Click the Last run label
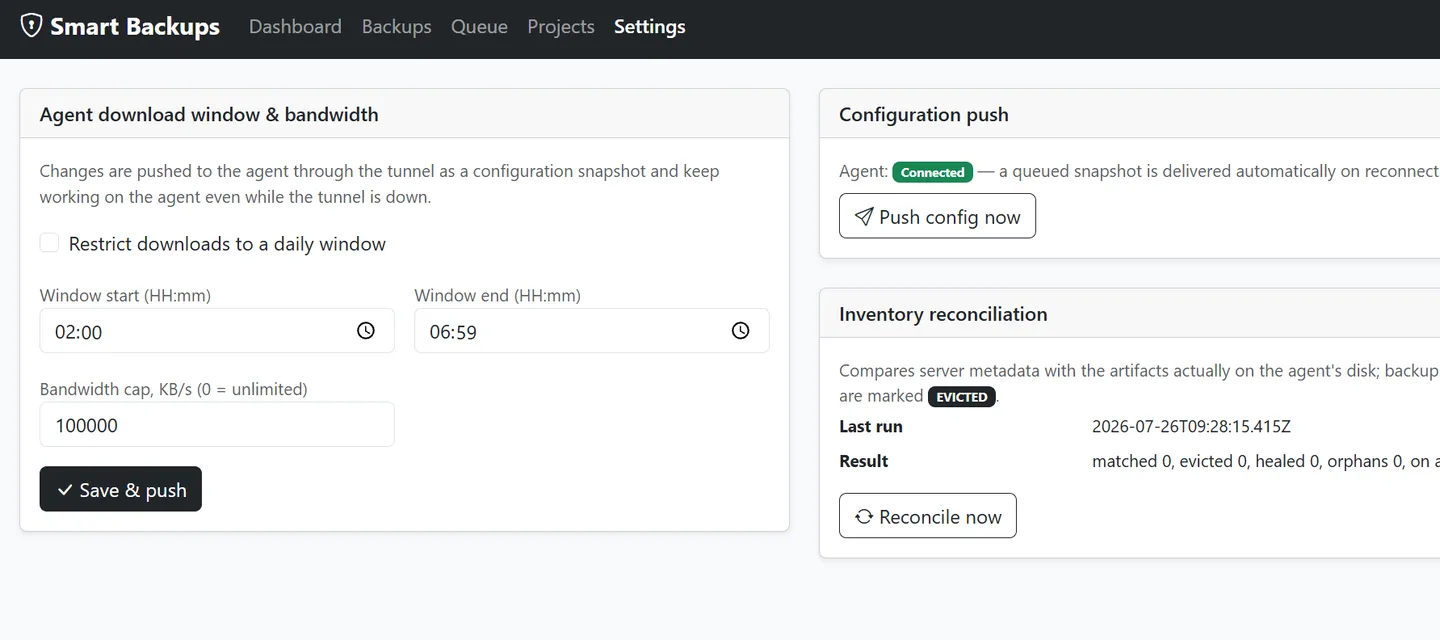This screenshot has width=1440, height=640. [871, 427]
